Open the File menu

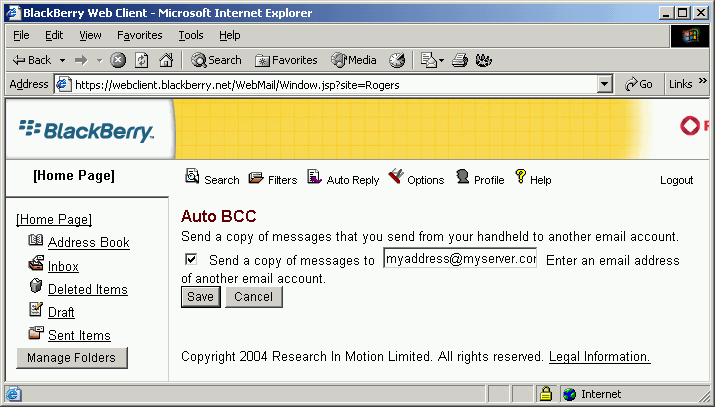(21, 35)
